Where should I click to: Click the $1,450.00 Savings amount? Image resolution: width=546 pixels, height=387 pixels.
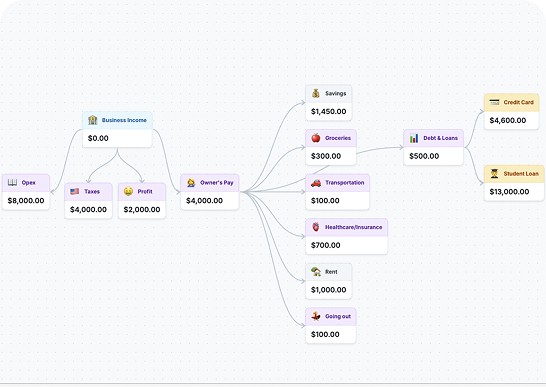coord(329,111)
